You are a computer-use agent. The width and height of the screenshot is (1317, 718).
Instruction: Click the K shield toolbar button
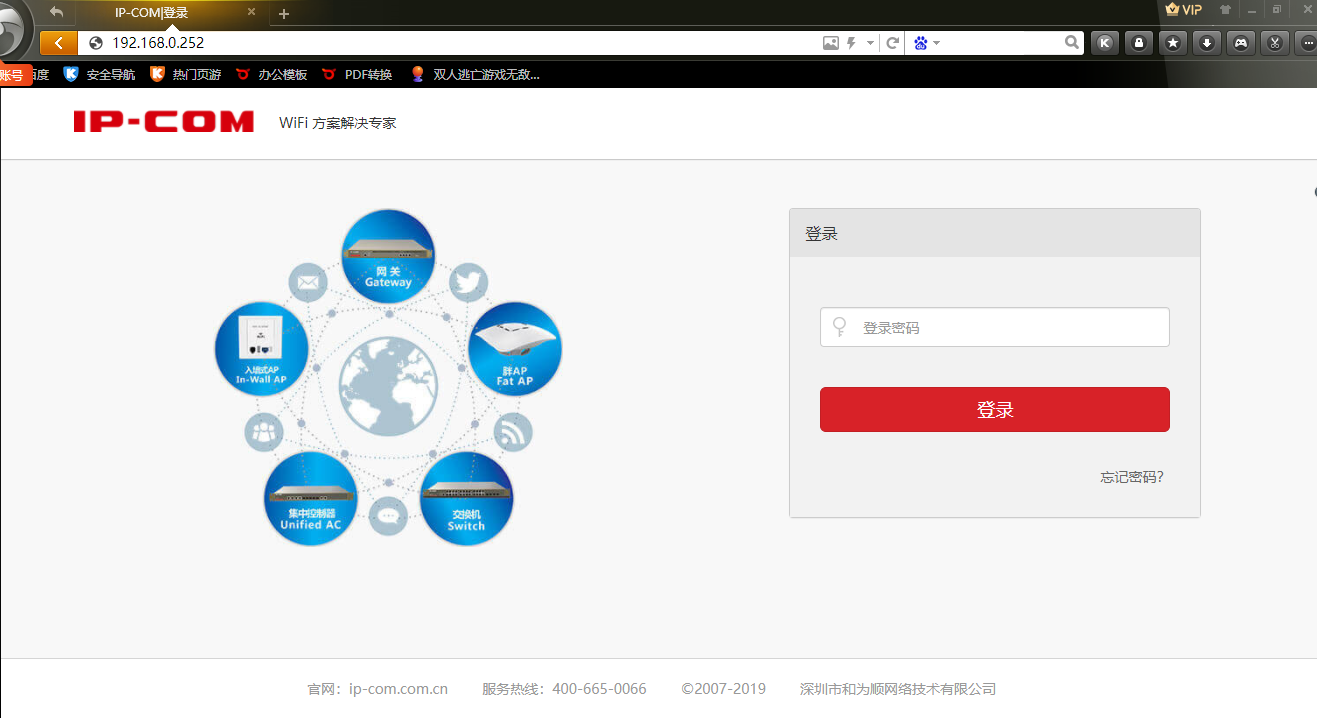point(1104,43)
